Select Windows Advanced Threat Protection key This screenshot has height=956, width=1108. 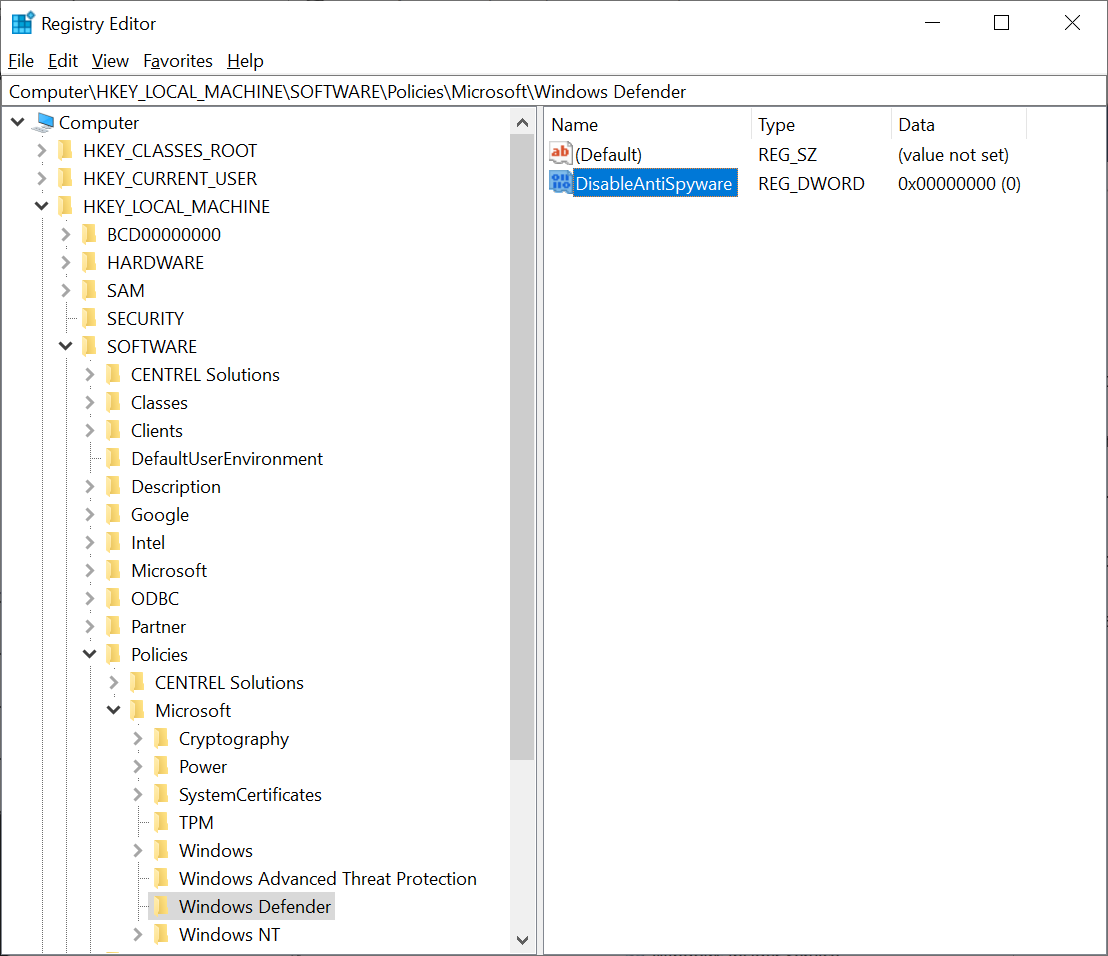coord(328,878)
